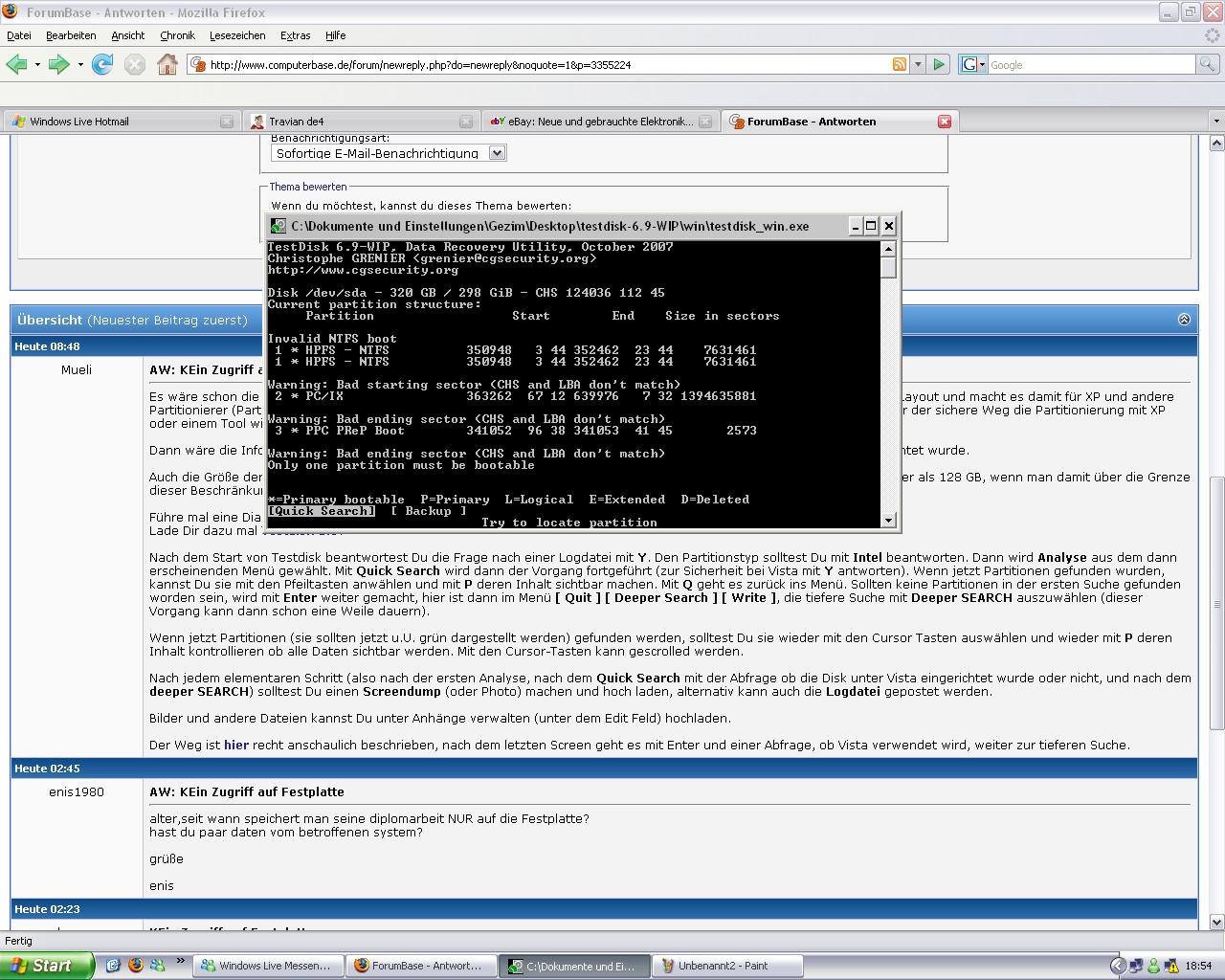
Task: Click the page scrollbar up arrow
Action: tap(1217, 143)
